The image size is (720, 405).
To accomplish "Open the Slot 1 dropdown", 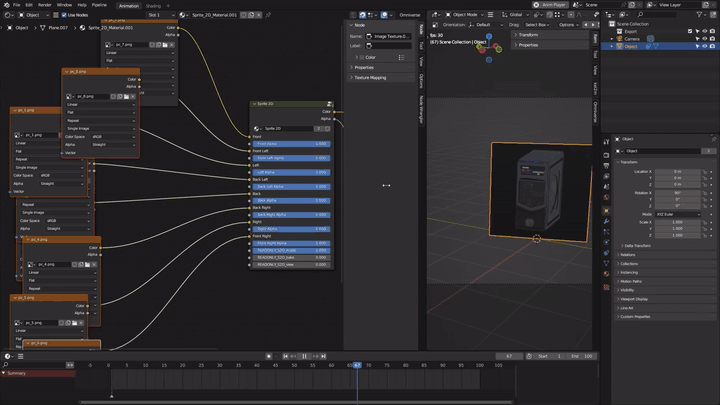I will pos(160,15).
